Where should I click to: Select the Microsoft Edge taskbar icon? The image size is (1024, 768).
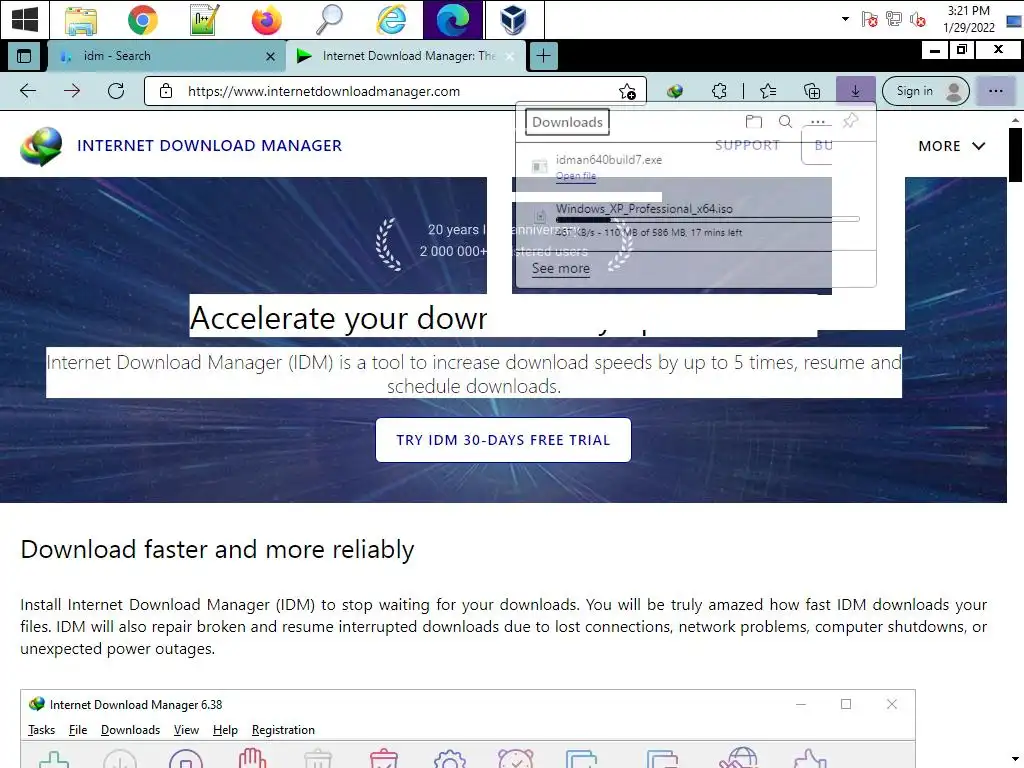click(453, 20)
